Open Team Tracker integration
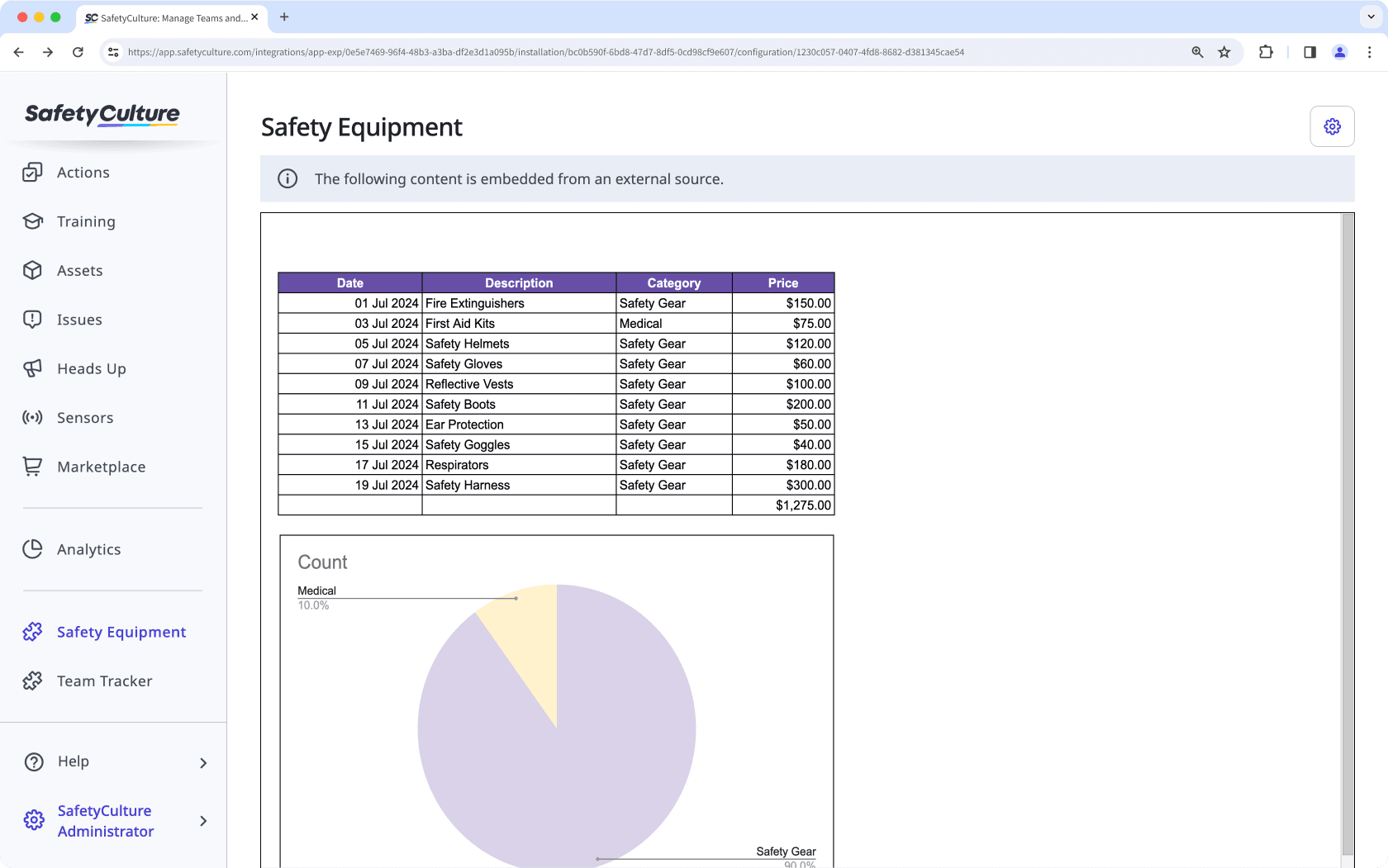 [x=104, y=681]
